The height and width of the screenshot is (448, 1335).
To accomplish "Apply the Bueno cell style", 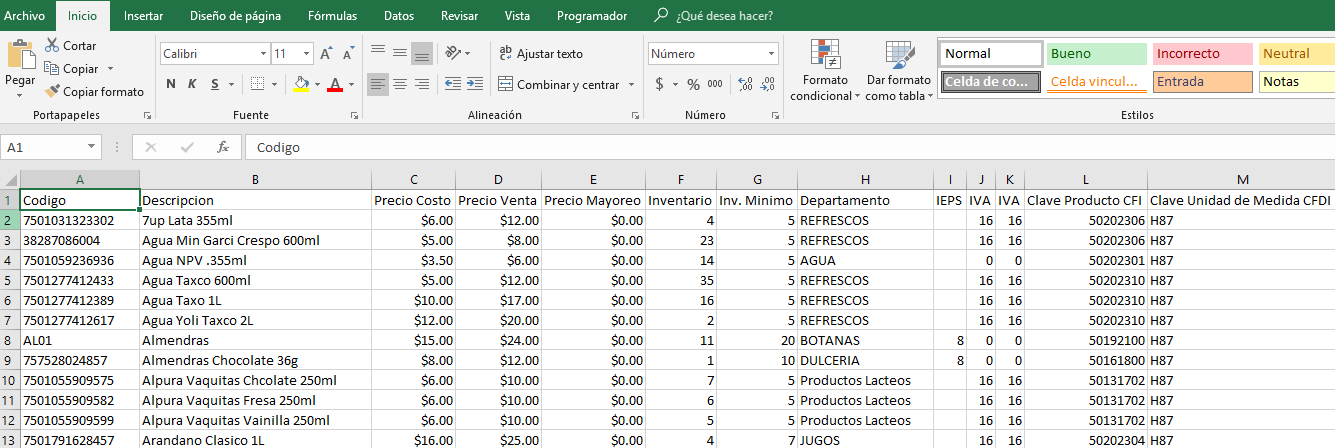I will point(1096,54).
